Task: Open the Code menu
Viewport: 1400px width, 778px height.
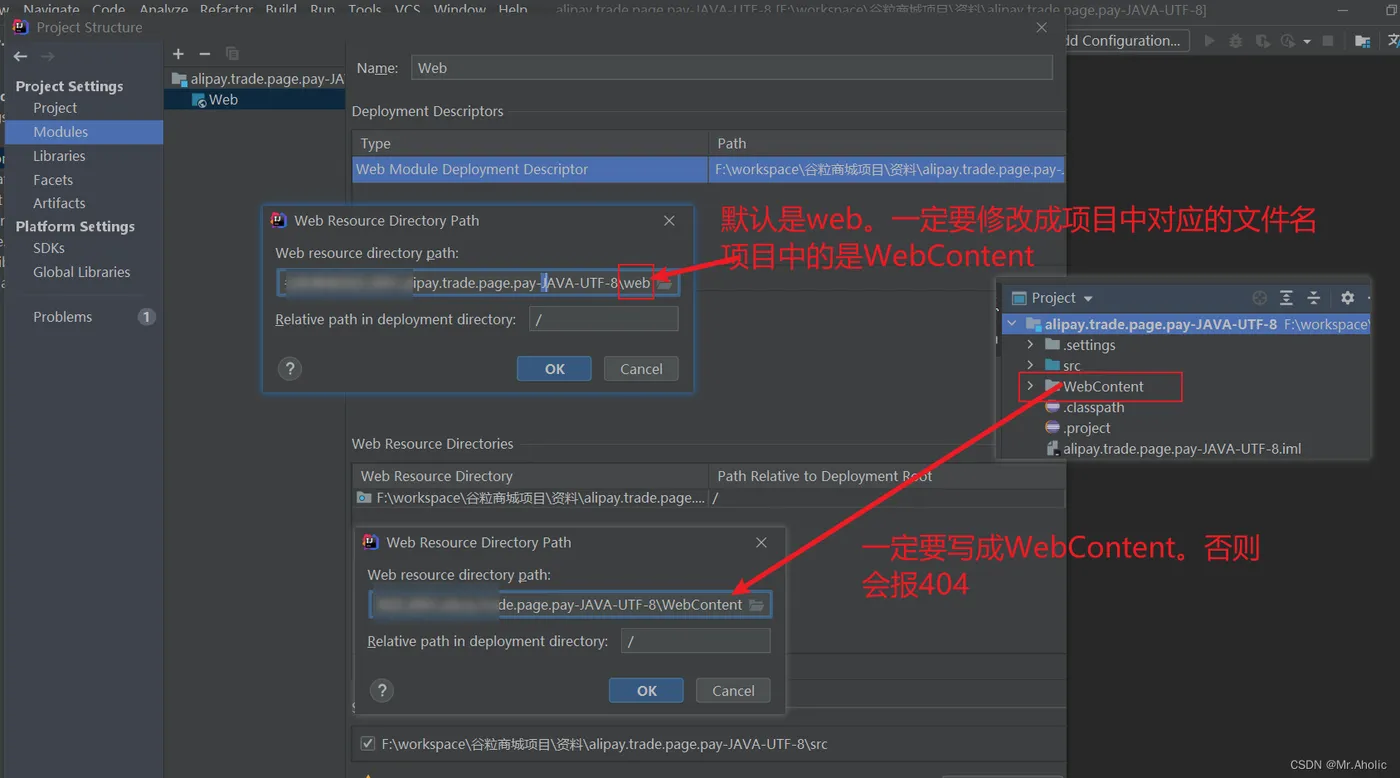Action: pyautogui.click(x=109, y=9)
